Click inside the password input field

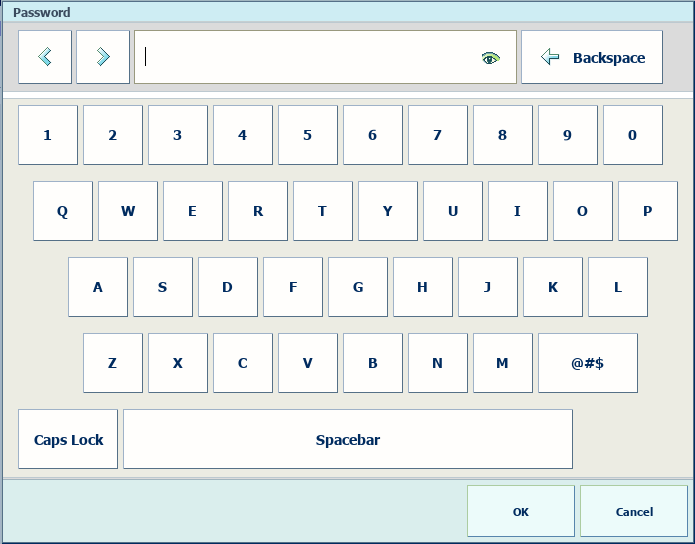310,57
